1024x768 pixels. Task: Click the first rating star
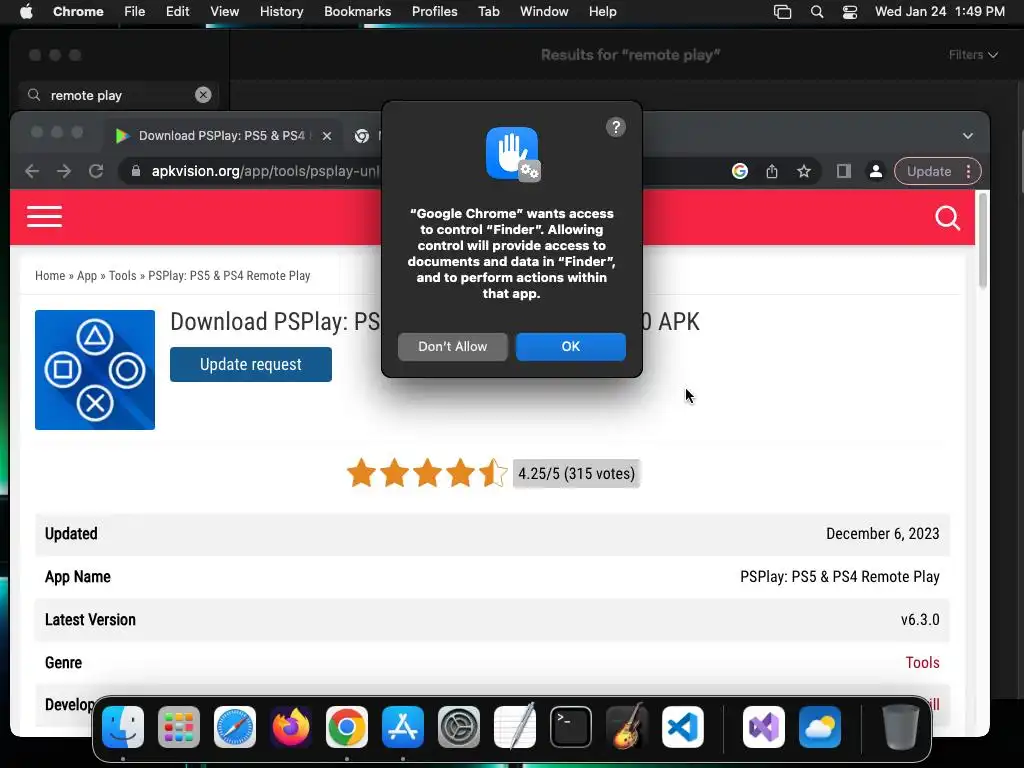(361, 473)
